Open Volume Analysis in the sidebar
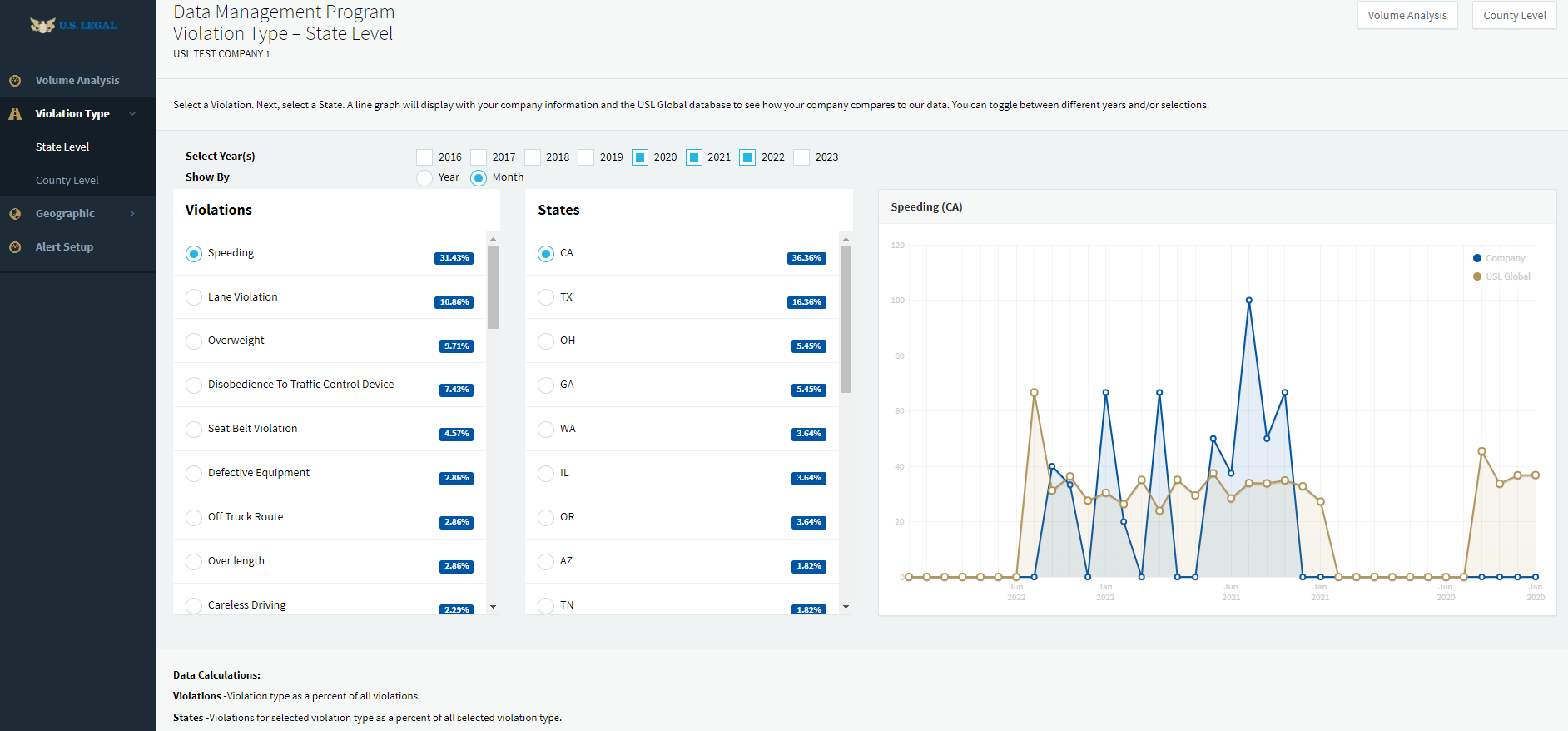The image size is (1568, 731). (77, 81)
